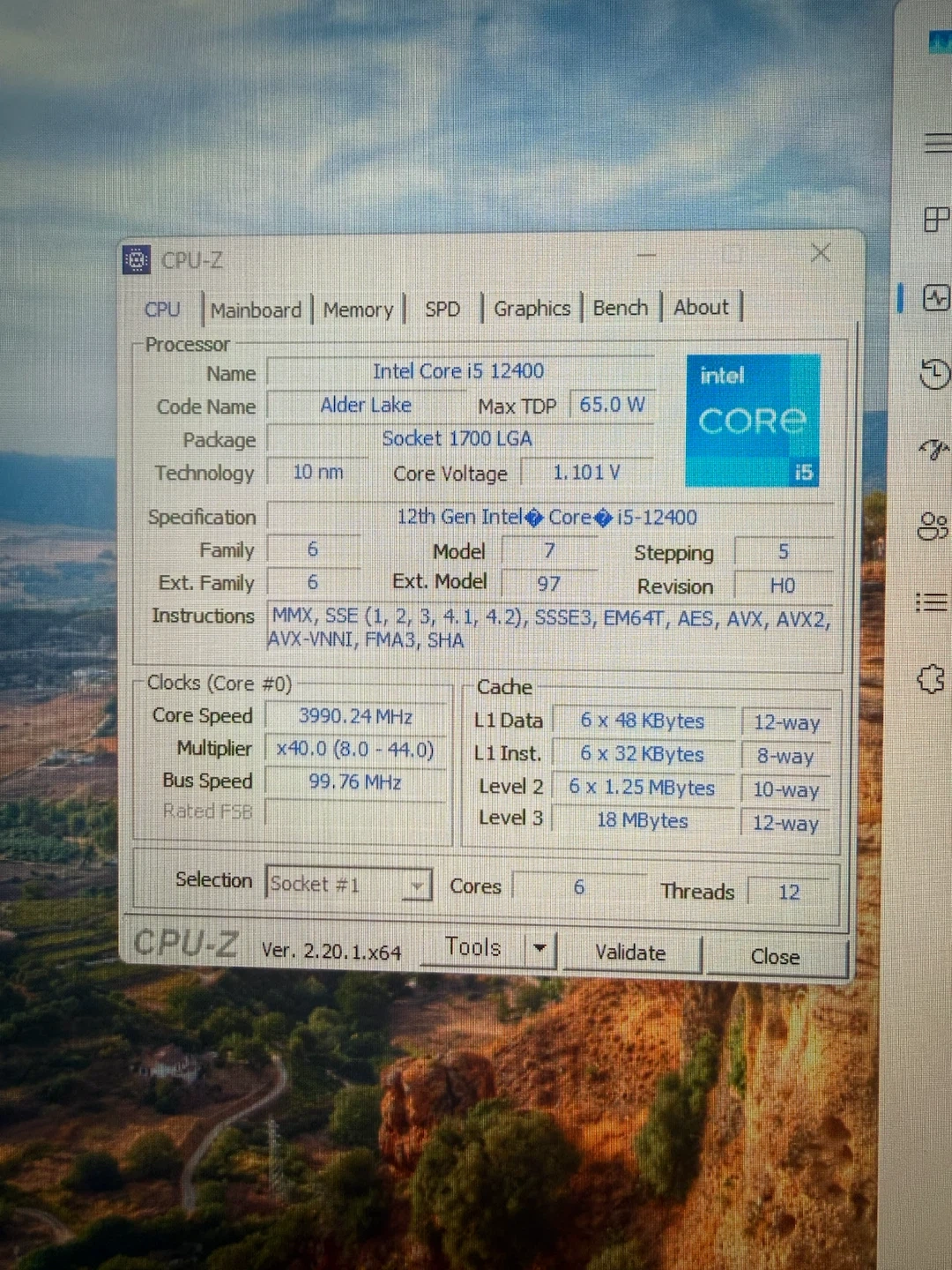Switch to the SPD tab

pyautogui.click(x=443, y=310)
